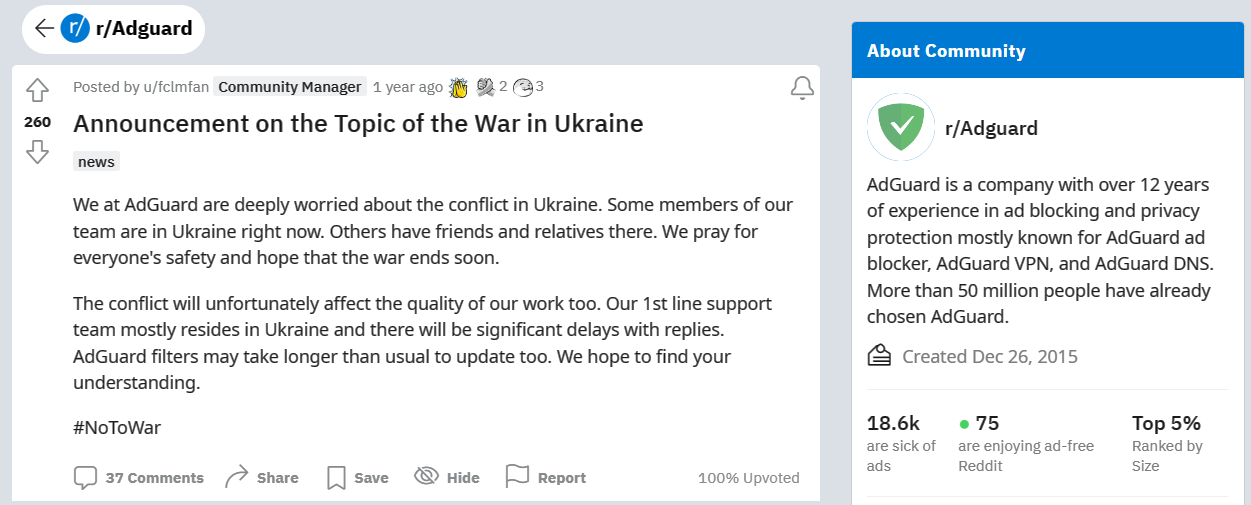The image size is (1251, 505).
Task: Open r/Adguard link in About Community
Action: click(x=991, y=128)
